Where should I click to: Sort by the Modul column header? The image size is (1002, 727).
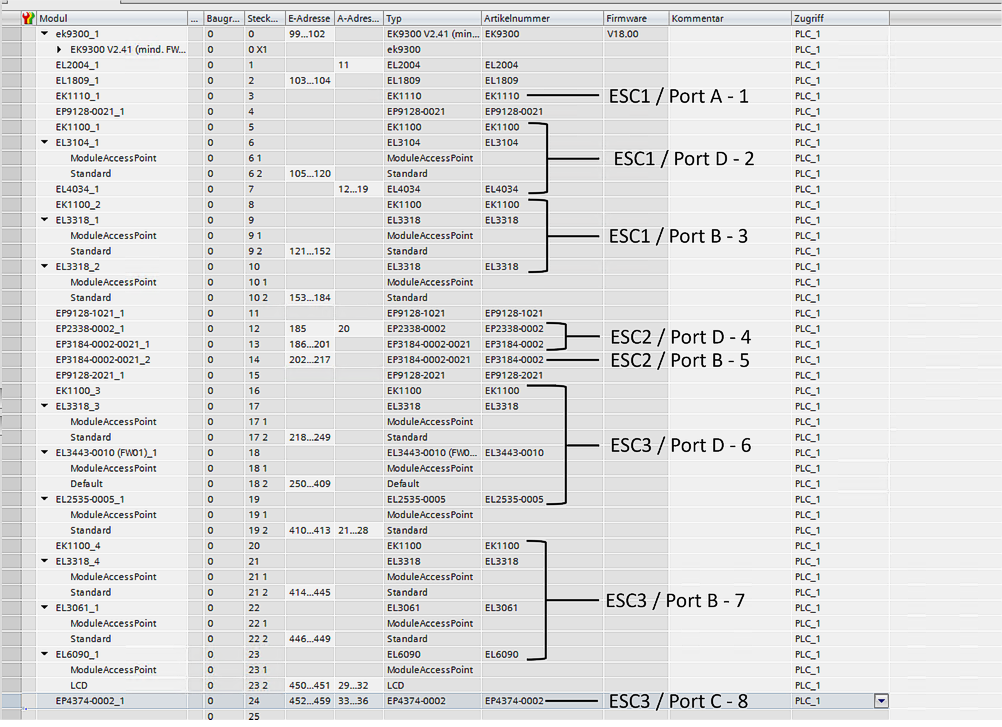click(x=112, y=19)
